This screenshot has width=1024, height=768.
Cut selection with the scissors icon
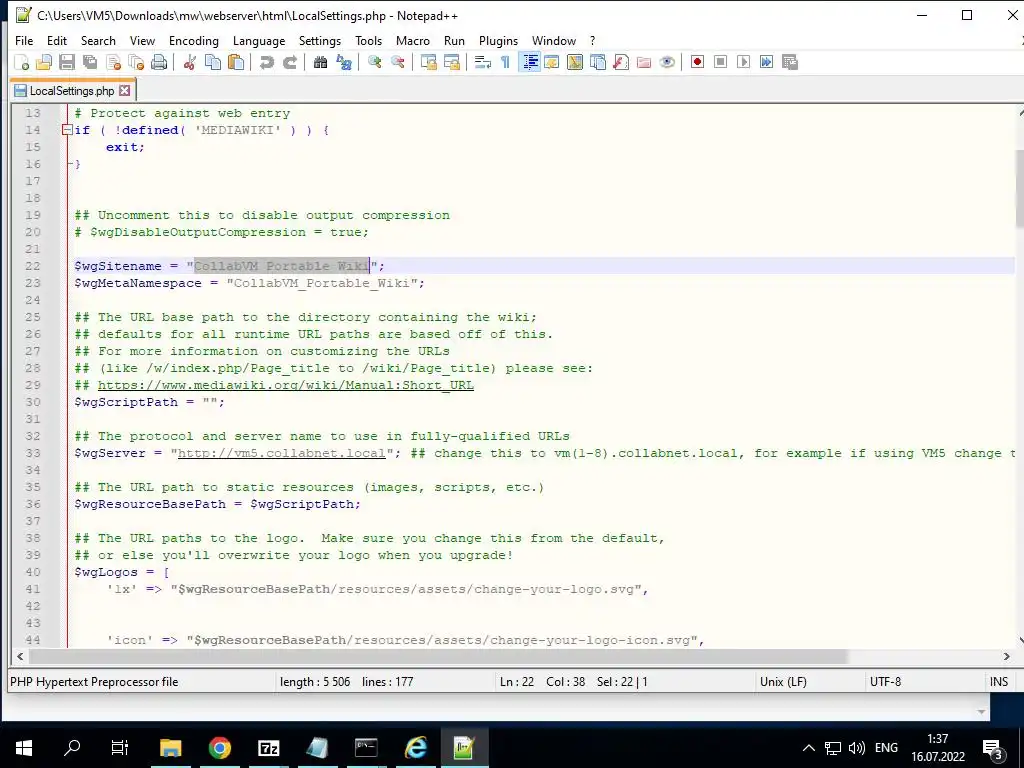click(189, 62)
